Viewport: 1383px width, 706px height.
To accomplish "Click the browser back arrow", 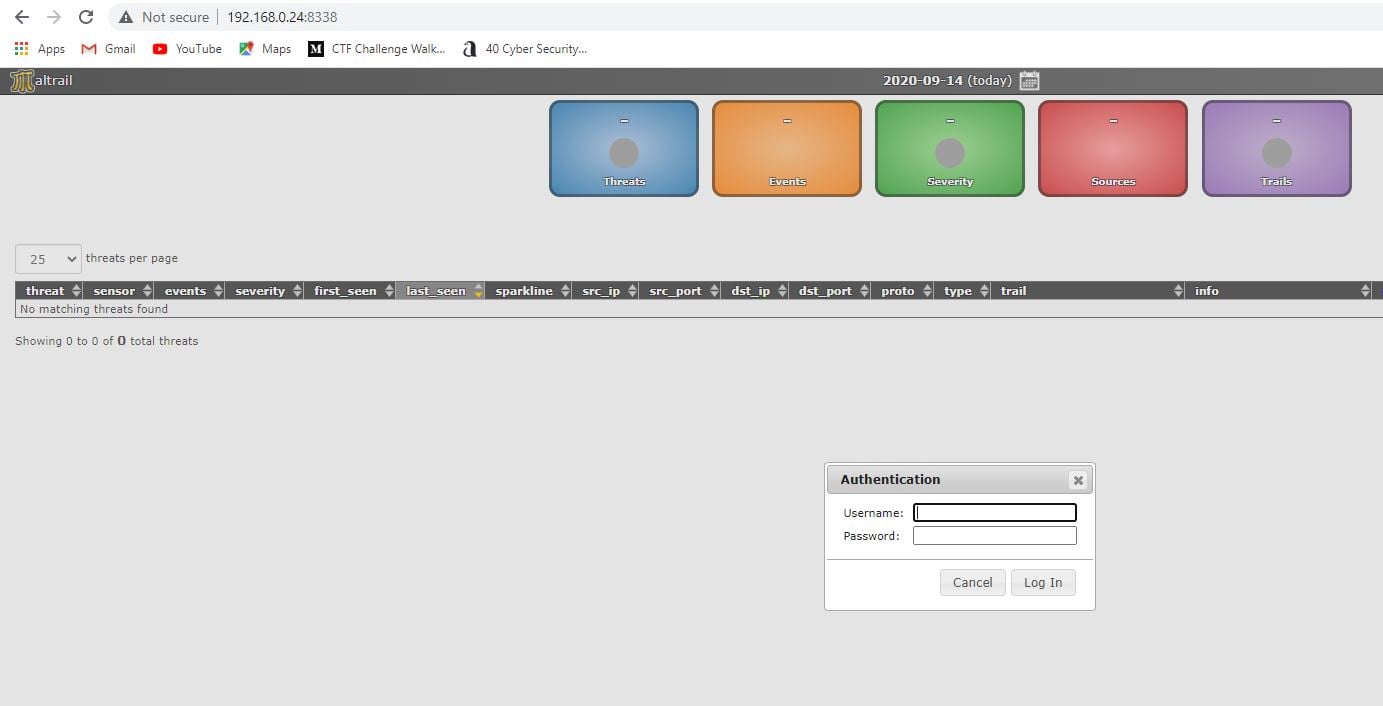I will tap(22, 17).
